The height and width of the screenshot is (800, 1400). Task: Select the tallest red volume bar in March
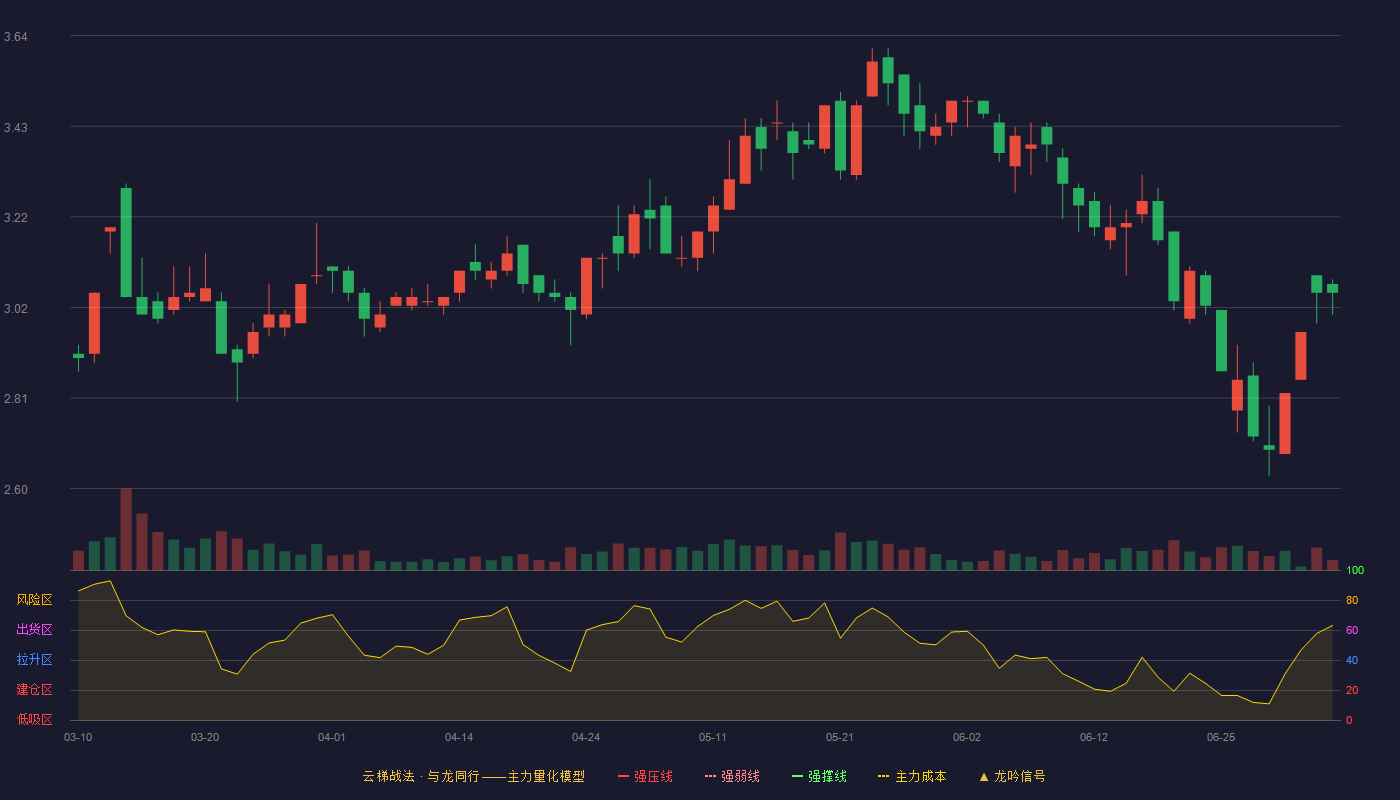tap(126, 529)
